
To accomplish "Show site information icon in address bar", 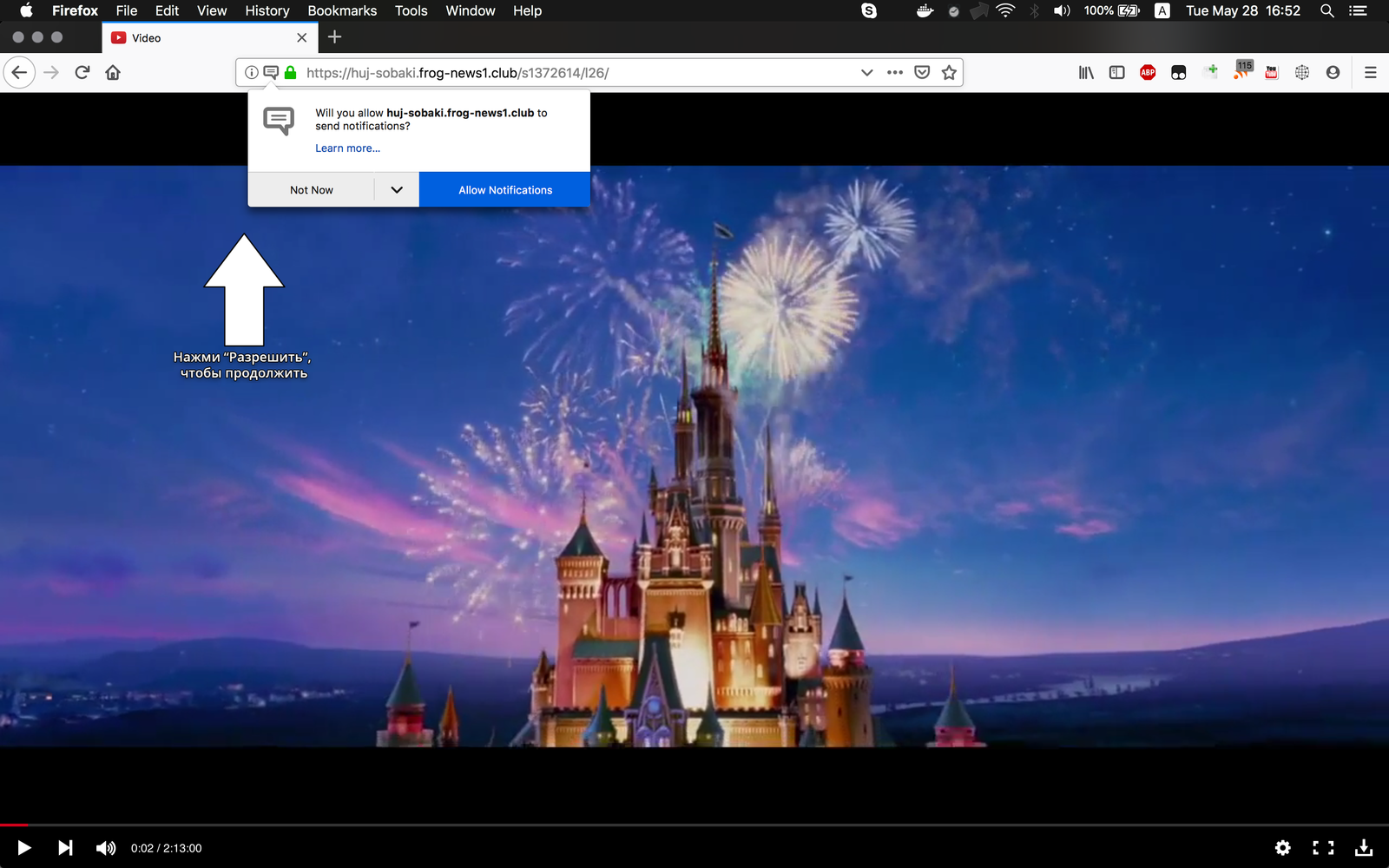I will (x=251, y=73).
